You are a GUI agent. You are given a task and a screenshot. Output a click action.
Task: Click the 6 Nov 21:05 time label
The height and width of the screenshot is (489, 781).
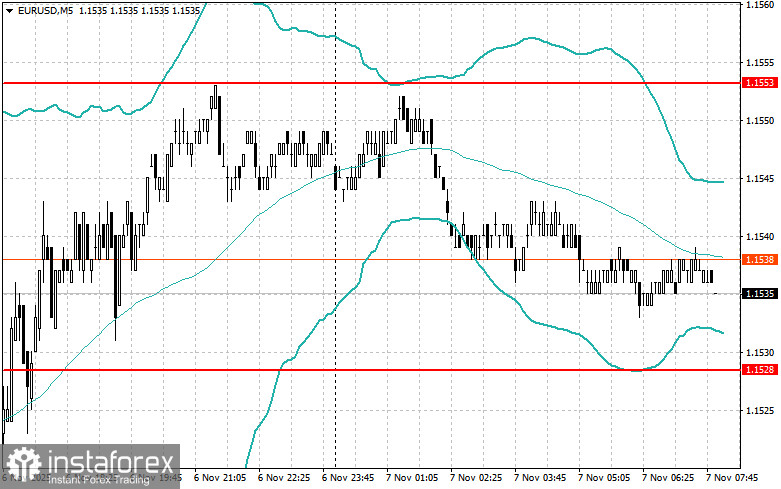coord(220,478)
